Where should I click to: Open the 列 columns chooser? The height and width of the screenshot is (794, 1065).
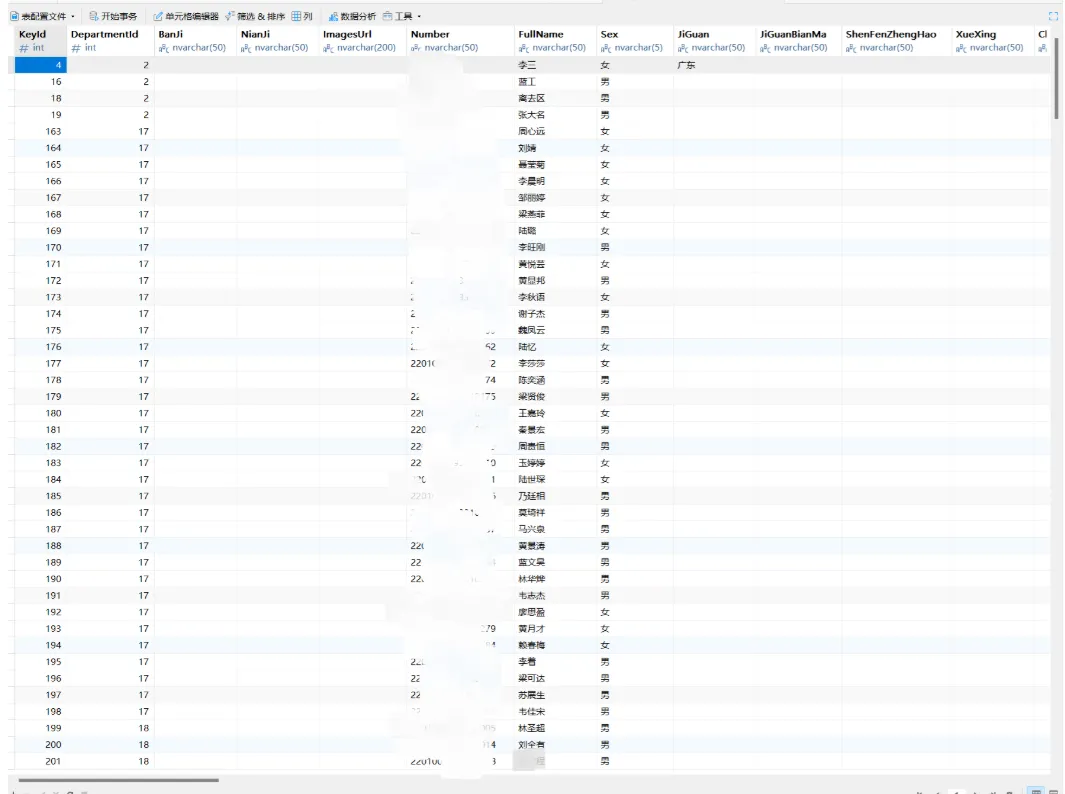point(302,16)
